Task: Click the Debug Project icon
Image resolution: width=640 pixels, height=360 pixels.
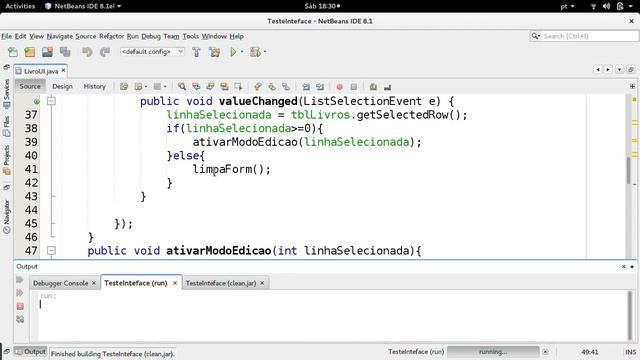Action: tap(256, 52)
